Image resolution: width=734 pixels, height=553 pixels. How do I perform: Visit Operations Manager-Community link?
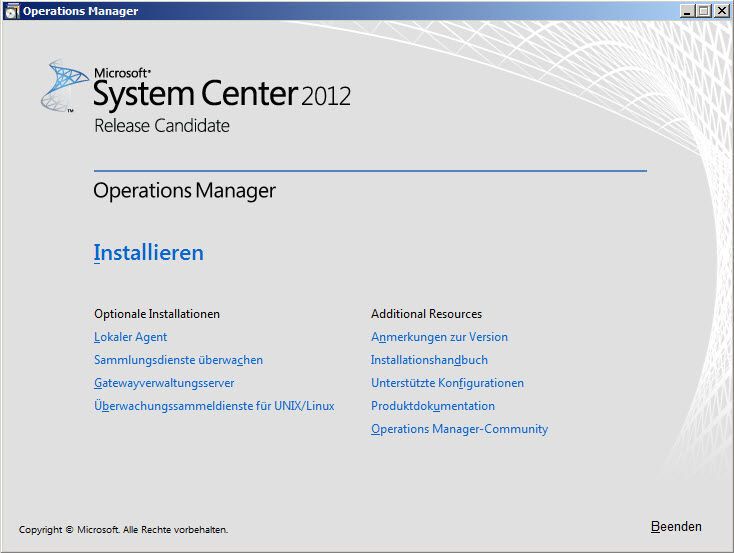click(x=459, y=429)
